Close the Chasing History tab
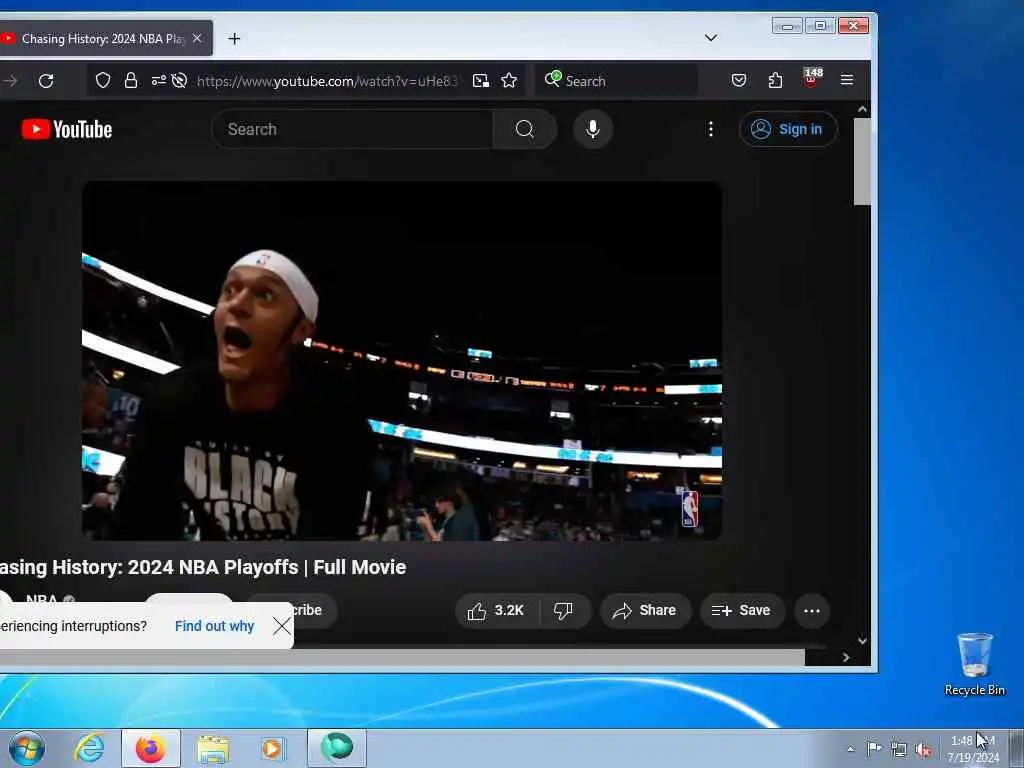The image size is (1024, 768). click(197, 39)
